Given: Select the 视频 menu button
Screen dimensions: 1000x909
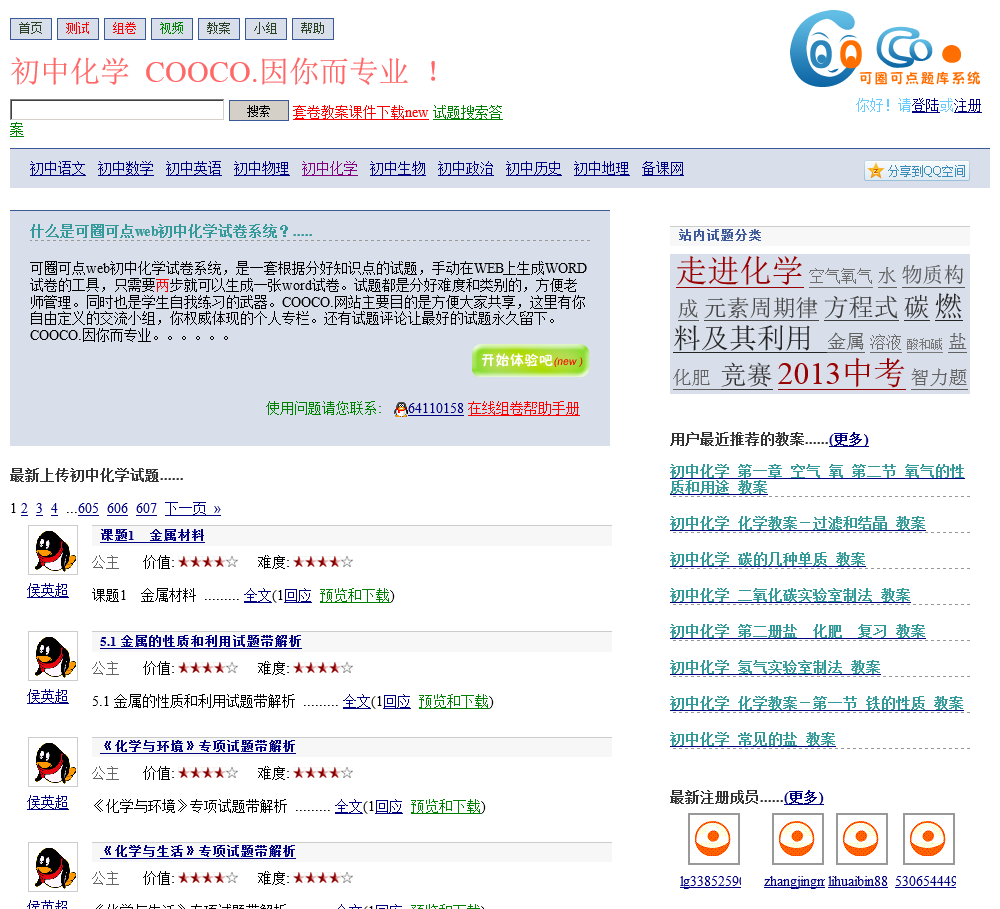Looking at the screenshot, I should [x=172, y=29].
